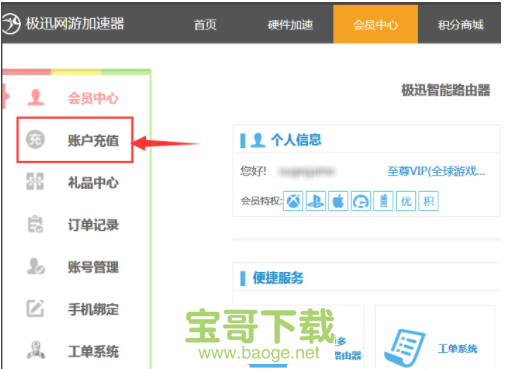The height and width of the screenshot is (369, 521).
Task: Click the 会员特权 label
Action: (261, 201)
